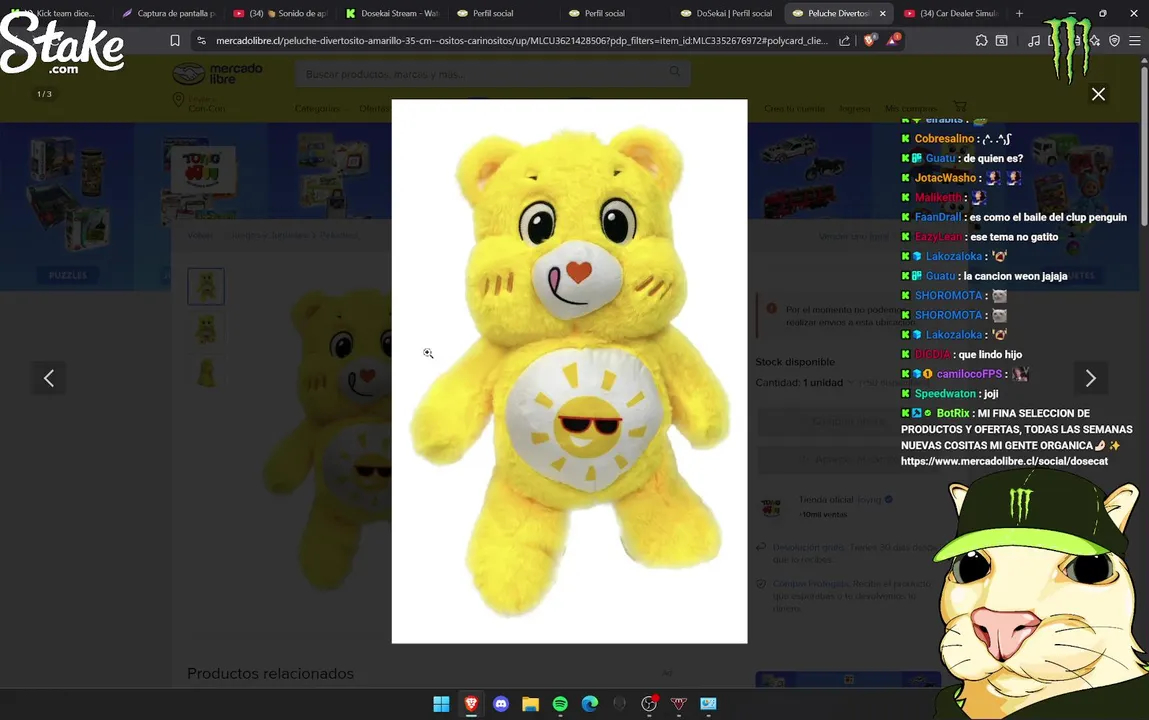Close the product image lightbox
The width and height of the screenshot is (1149, 720).
point(1098,94)
